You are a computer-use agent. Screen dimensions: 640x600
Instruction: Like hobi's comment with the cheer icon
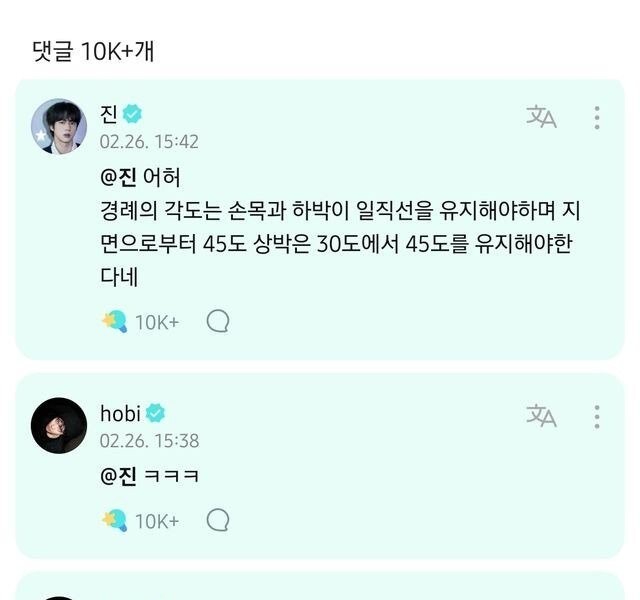click(x=114, y=520)
